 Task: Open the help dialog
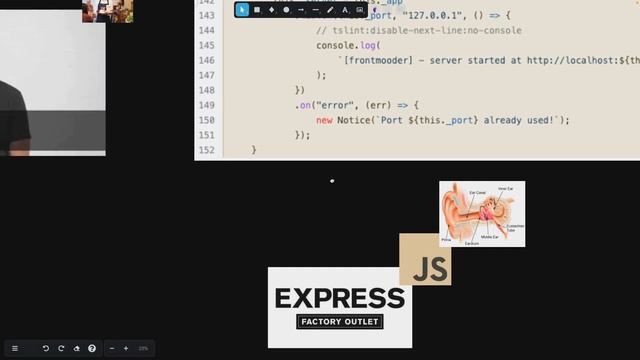[92, 349]
